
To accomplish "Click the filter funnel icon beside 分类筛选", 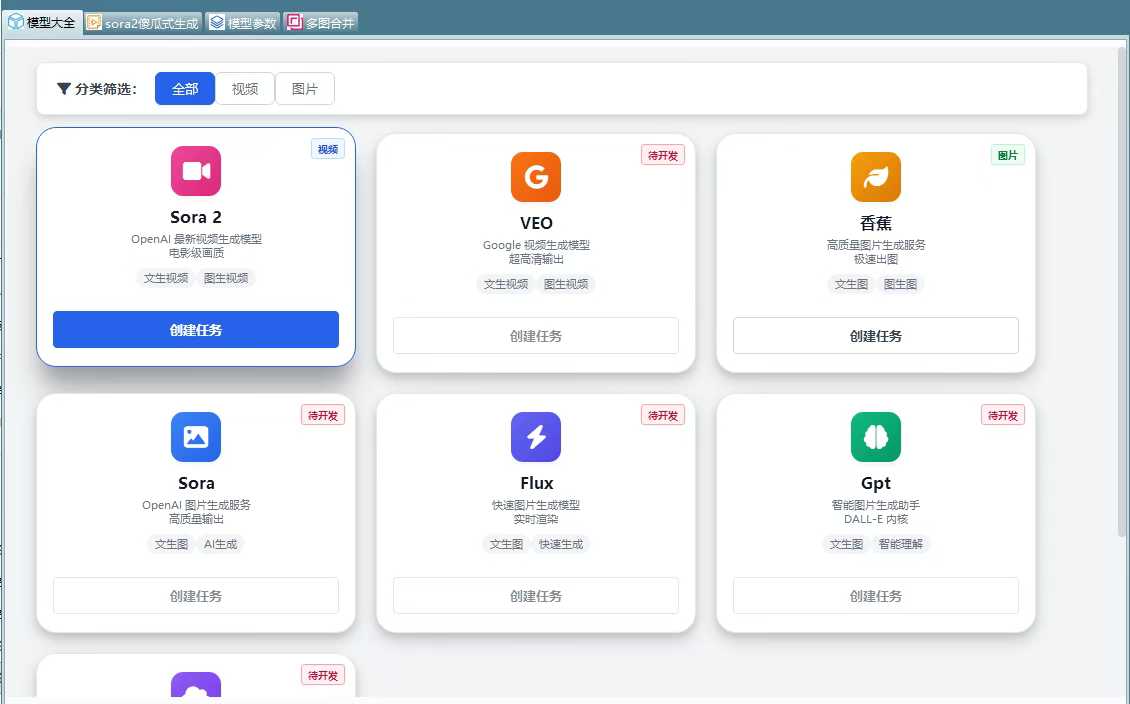I will [x=64, y=89].
